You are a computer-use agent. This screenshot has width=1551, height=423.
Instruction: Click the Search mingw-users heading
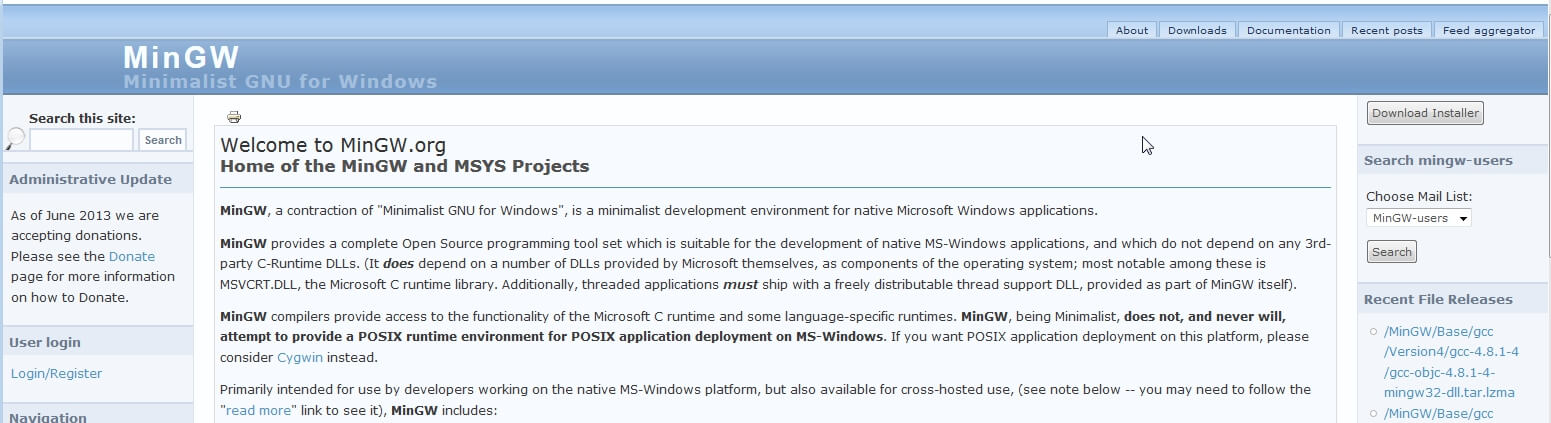point(1438,160)
